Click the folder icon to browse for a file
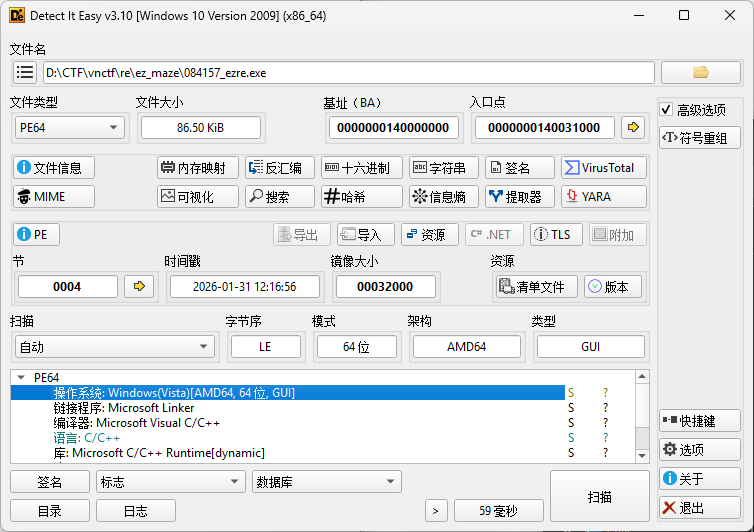Viewport: 754px width, 532px height. click(x=700, y=72)
